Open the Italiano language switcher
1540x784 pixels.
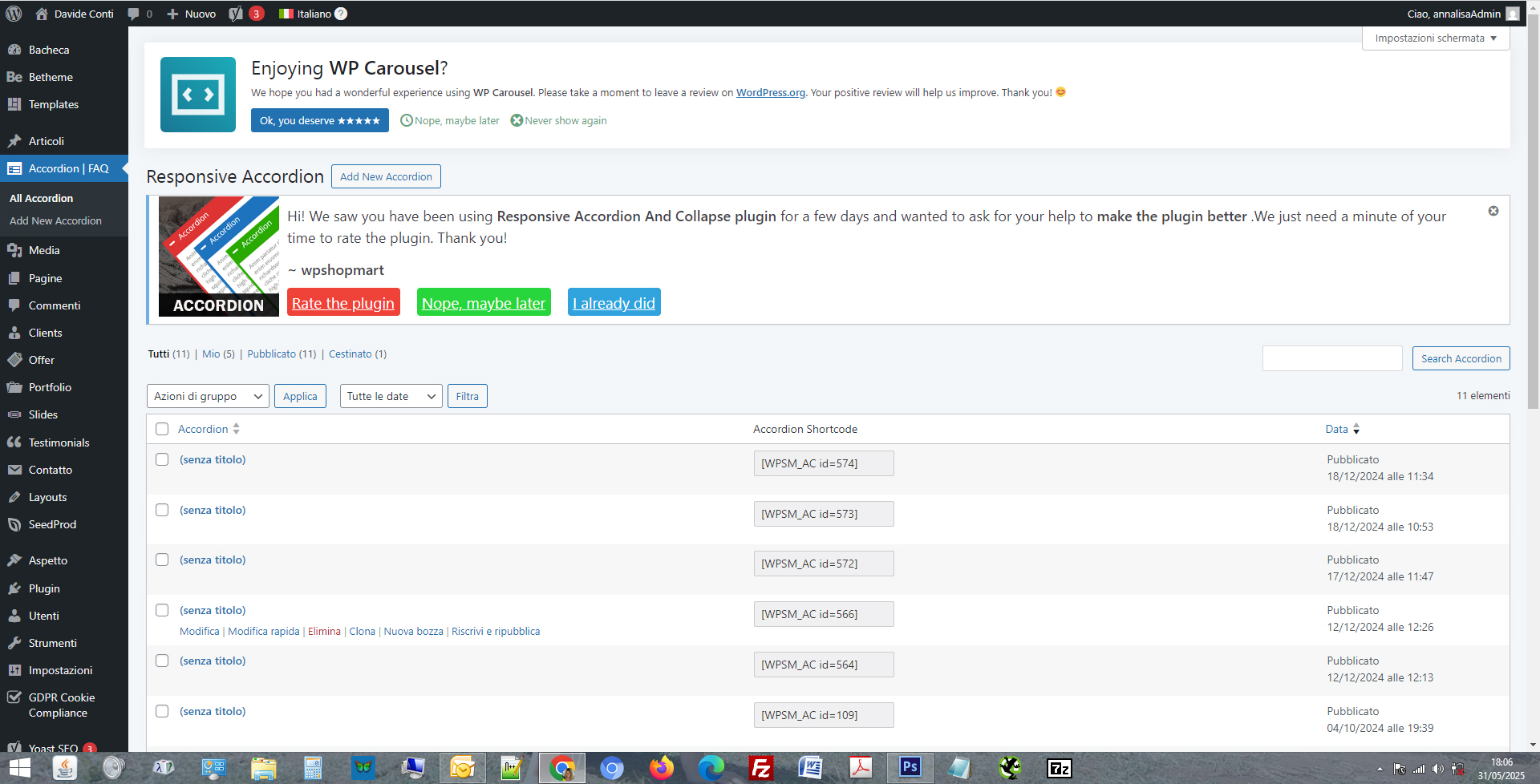tap(312, 14)
